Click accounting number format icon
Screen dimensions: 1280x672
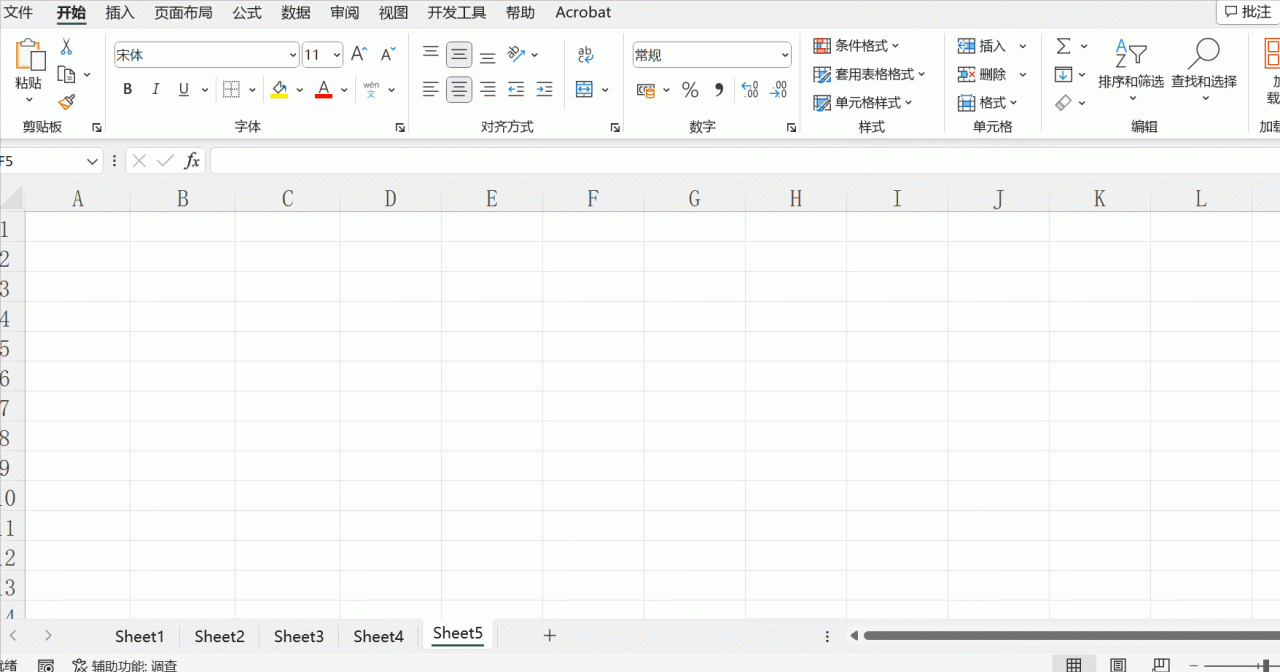pos(646,90)
